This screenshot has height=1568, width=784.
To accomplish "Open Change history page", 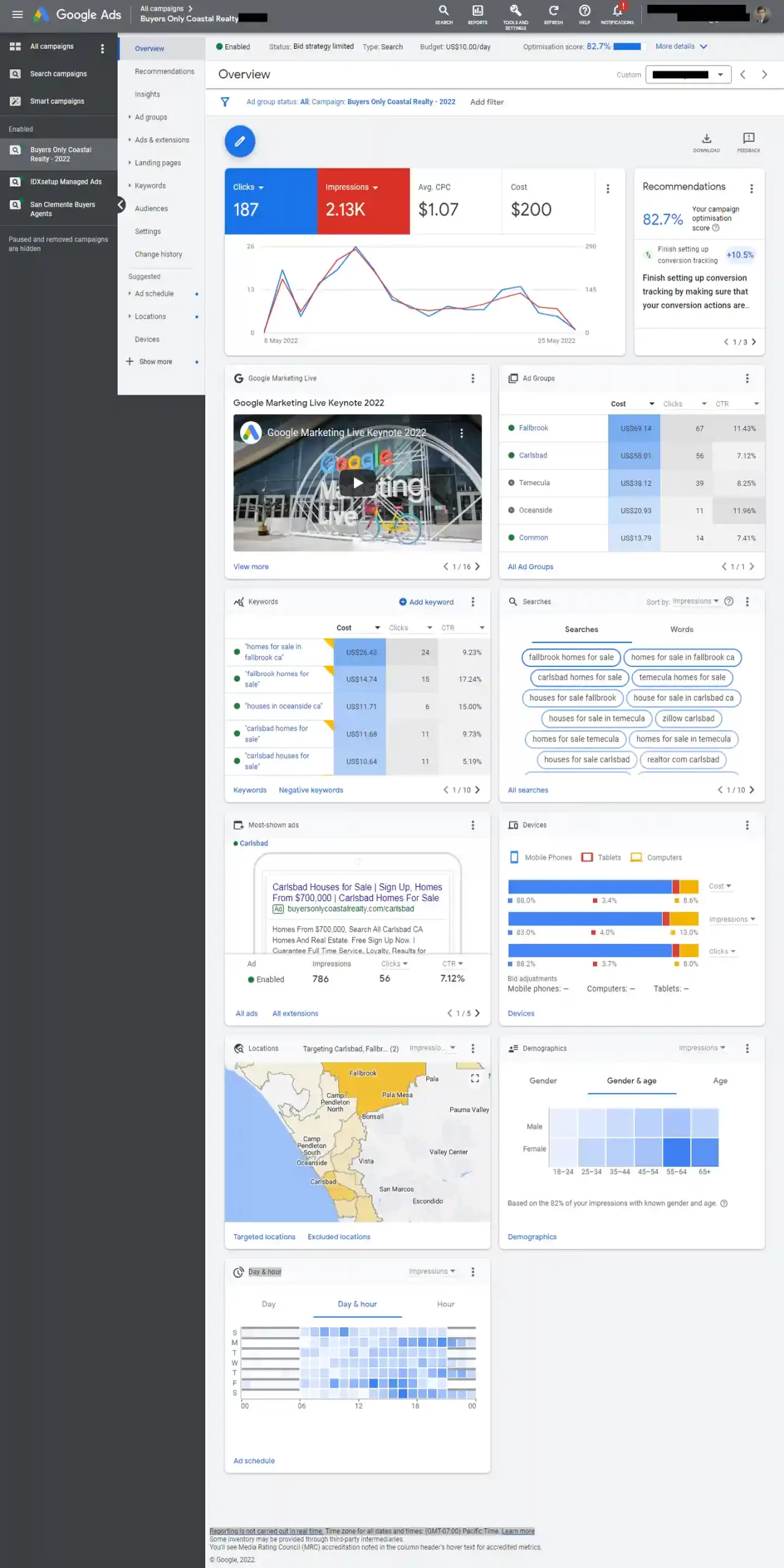I will coord(158,255).
